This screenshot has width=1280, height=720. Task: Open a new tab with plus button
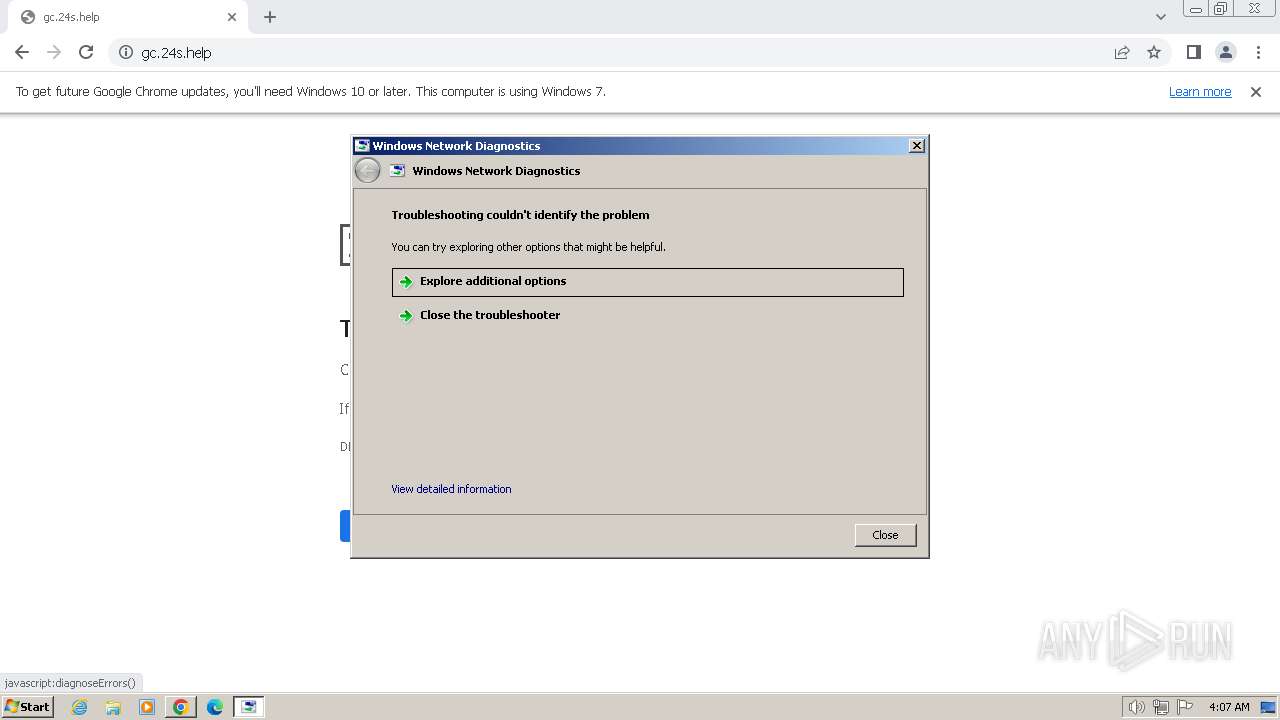click(x=270, y=17)
